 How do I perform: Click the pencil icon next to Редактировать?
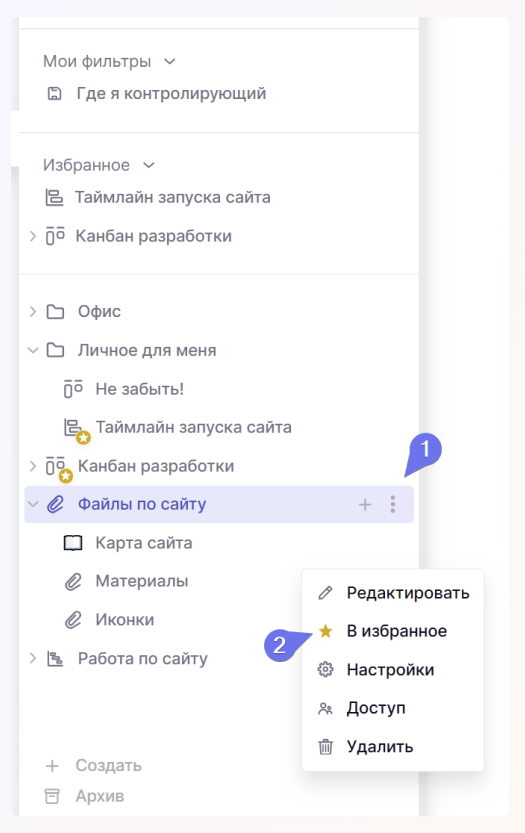click(325, 592)
